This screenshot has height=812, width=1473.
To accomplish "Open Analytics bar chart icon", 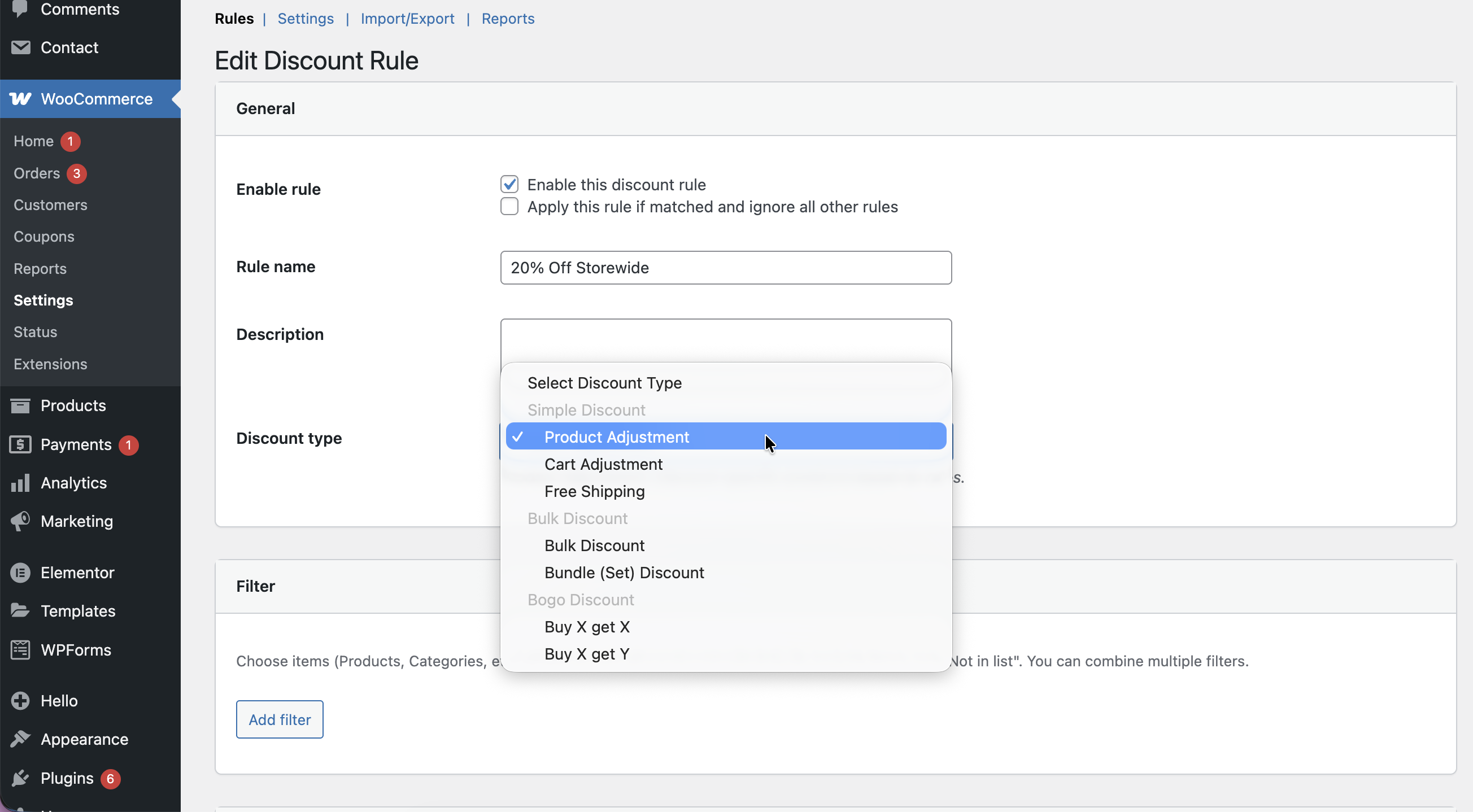I will coord(20,483).
